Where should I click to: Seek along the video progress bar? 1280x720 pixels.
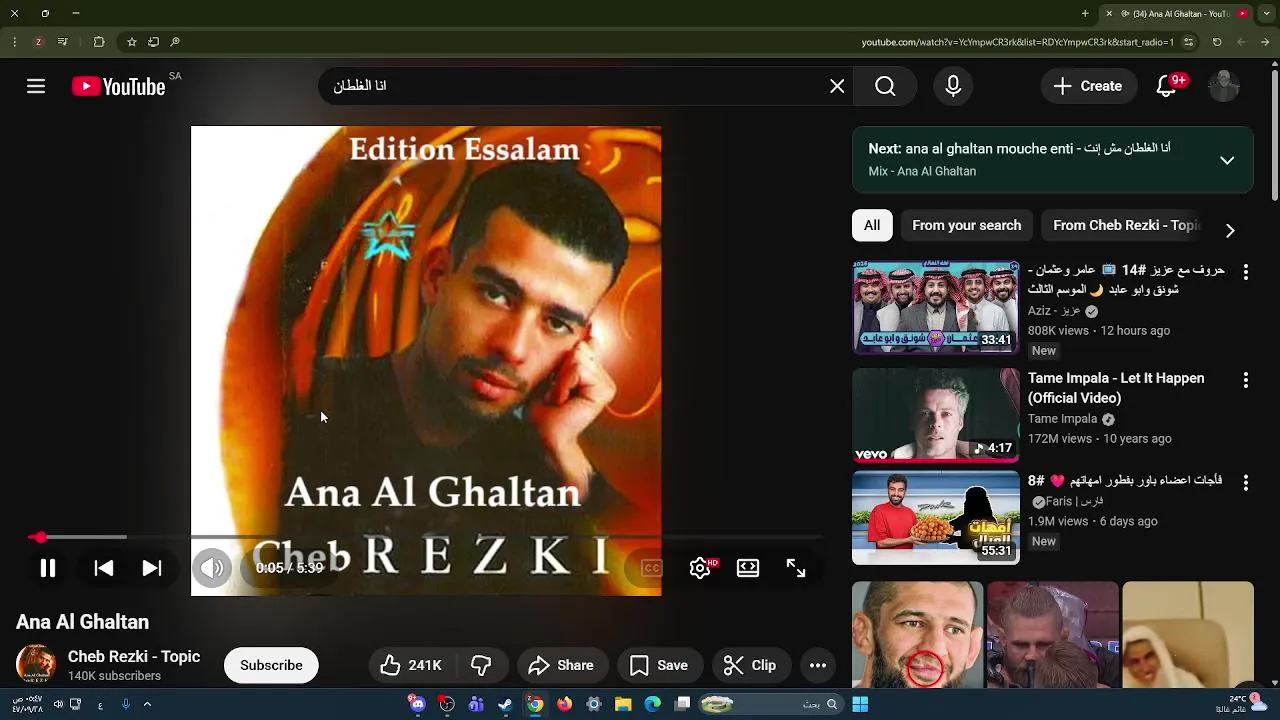[425, 537]
